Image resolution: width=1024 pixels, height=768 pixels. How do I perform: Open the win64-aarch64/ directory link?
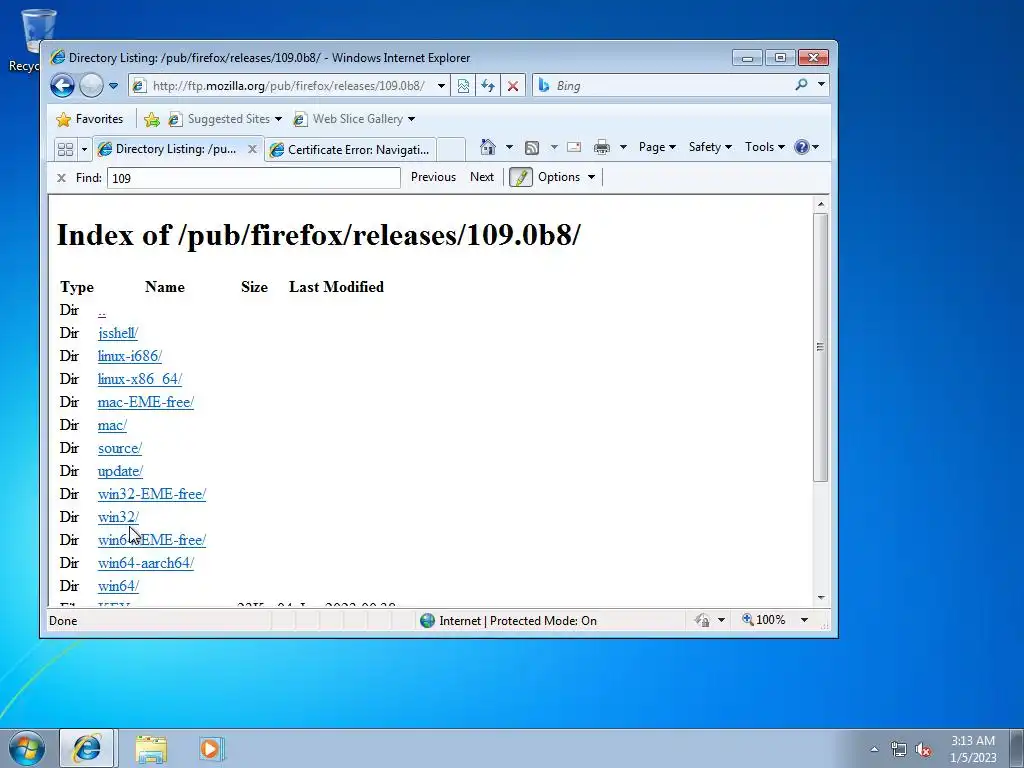(x=146, y=563)
